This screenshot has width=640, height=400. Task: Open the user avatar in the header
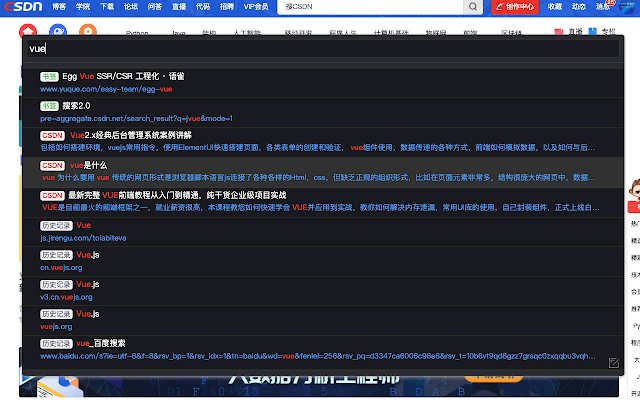628,7
